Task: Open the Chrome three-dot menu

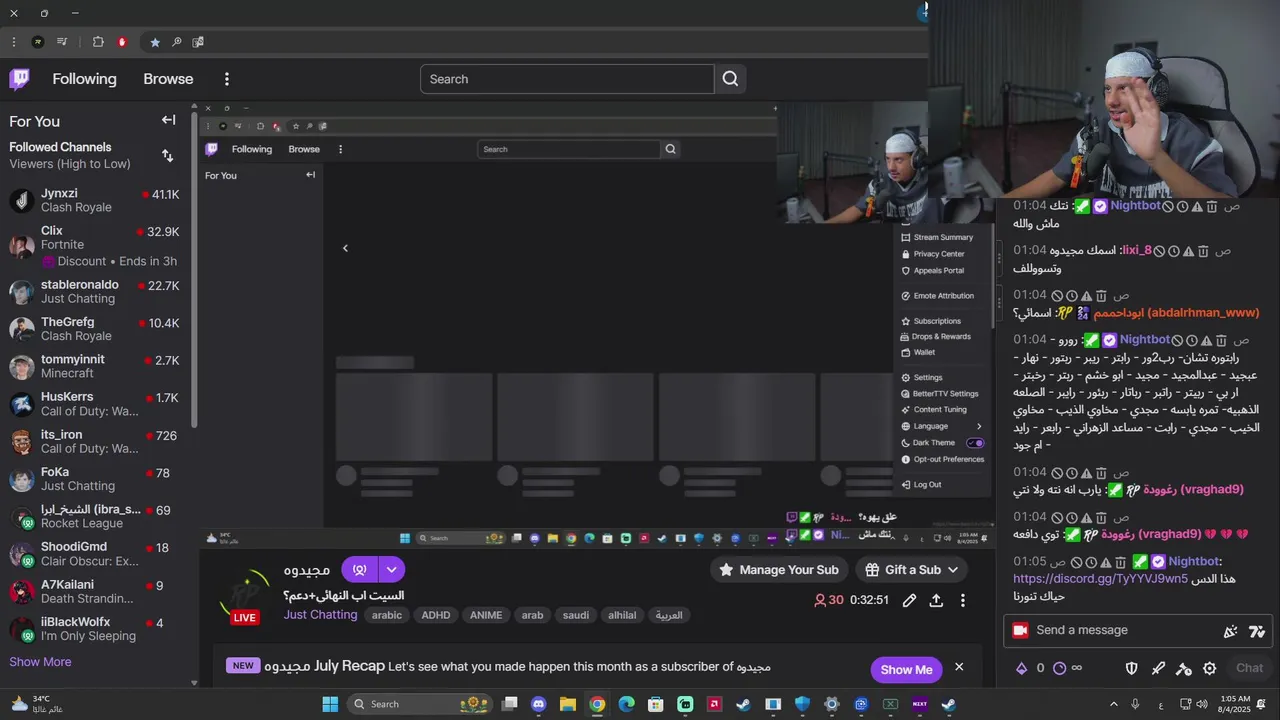Action: point(13,42)
